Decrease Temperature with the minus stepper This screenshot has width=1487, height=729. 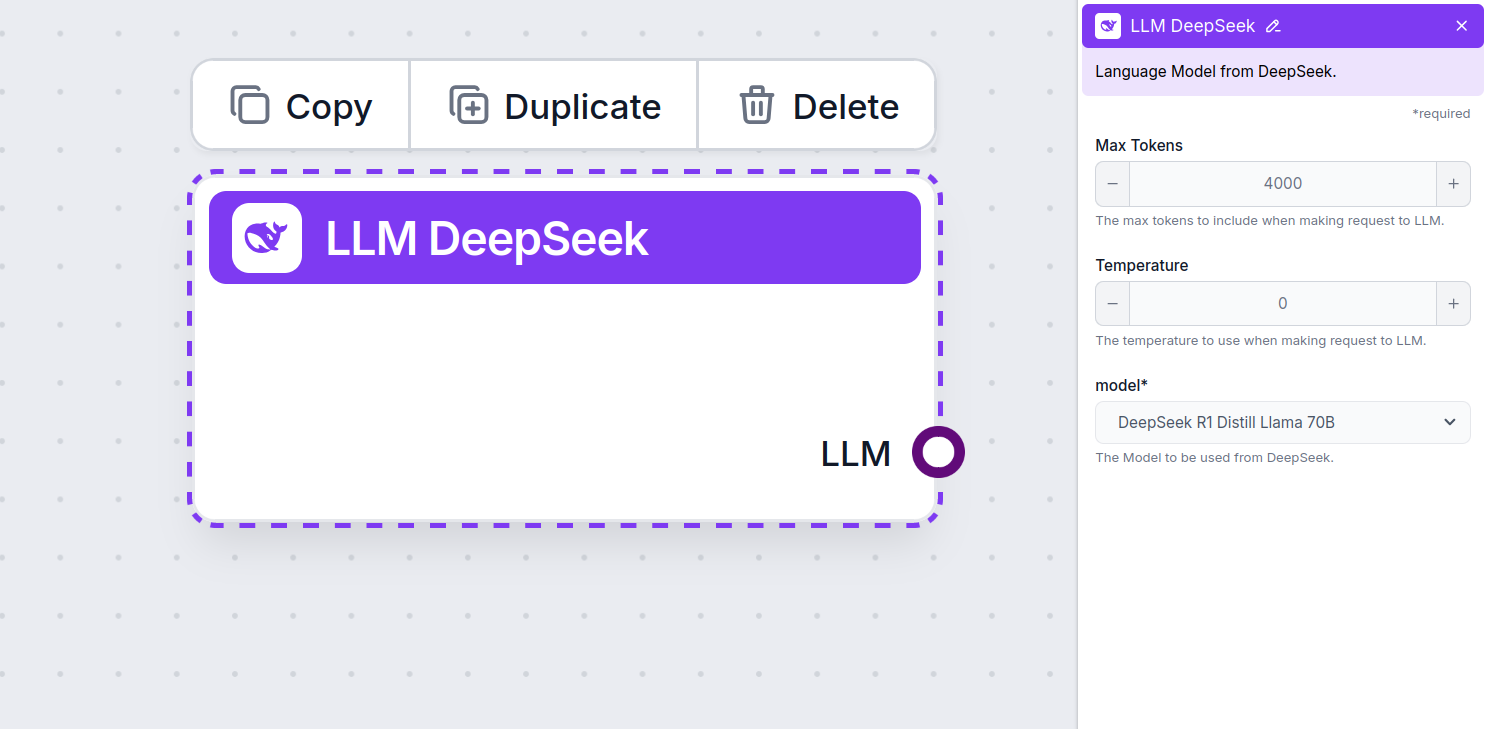(1112, 303)
